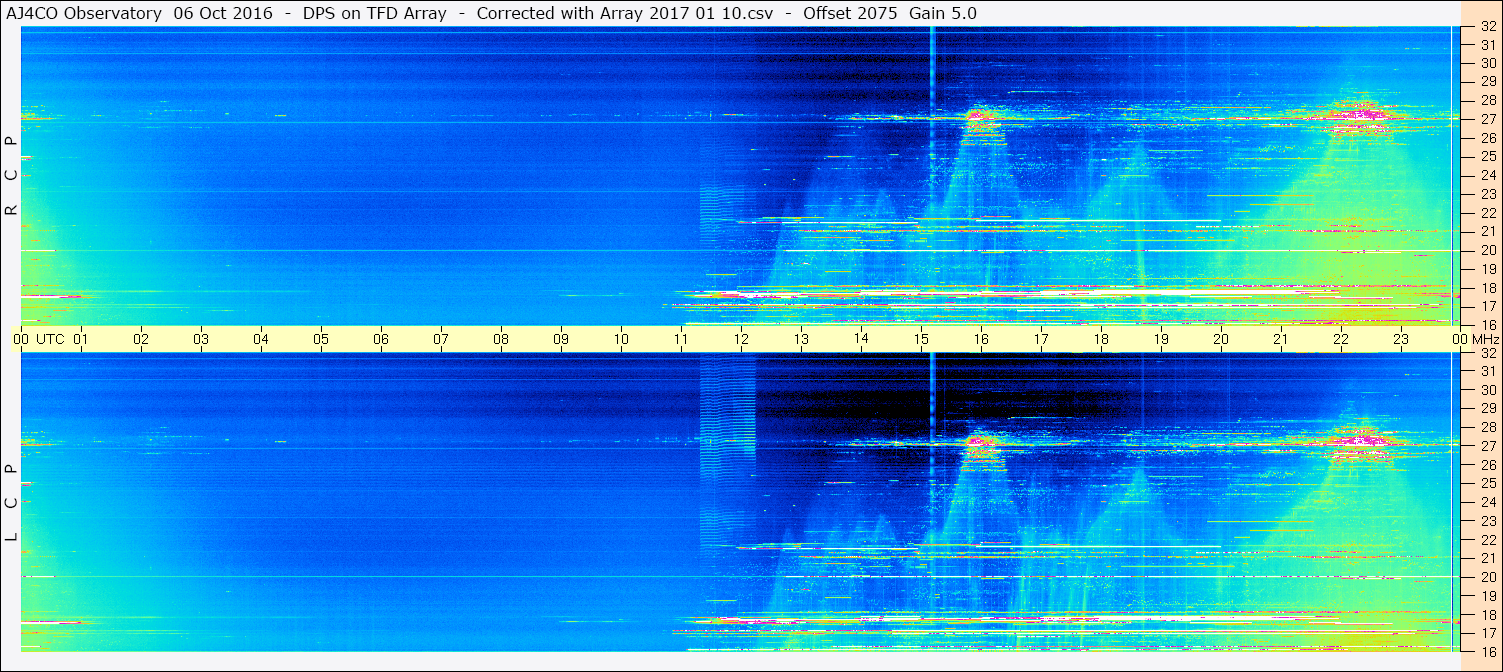Select the 10 hour tick label
The width and height of the screenshot is (1503, 672).
(x=621, y=339)
